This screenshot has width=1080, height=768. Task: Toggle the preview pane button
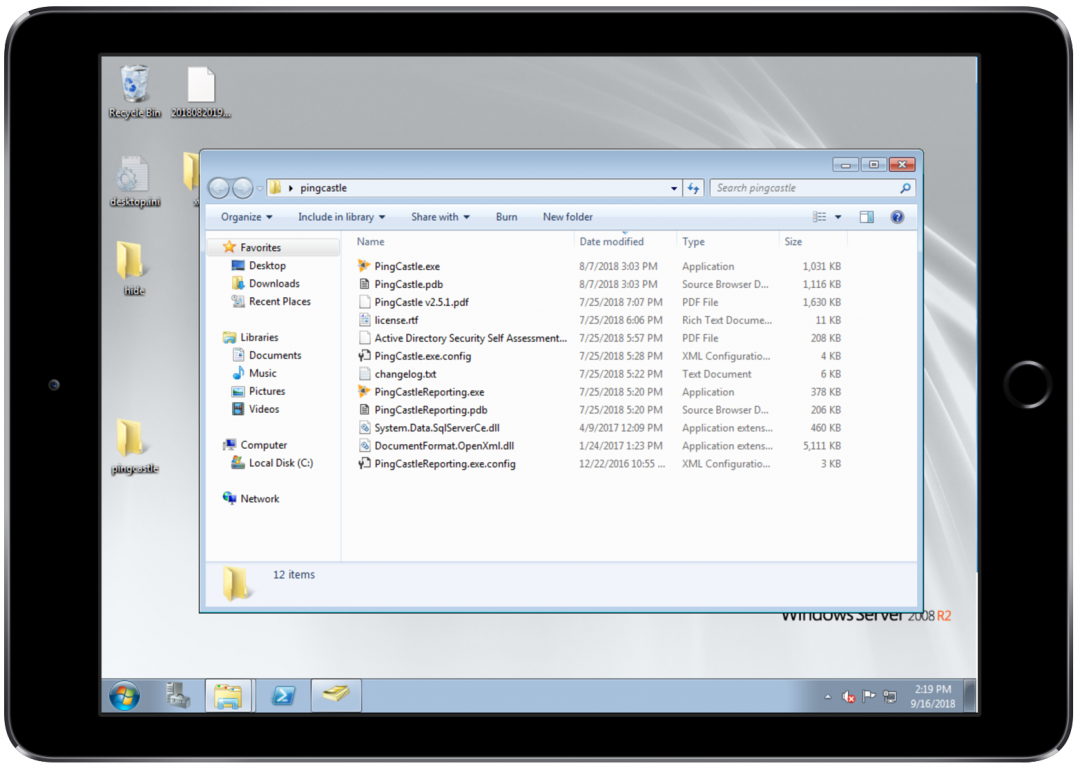(x=867, y=217)
